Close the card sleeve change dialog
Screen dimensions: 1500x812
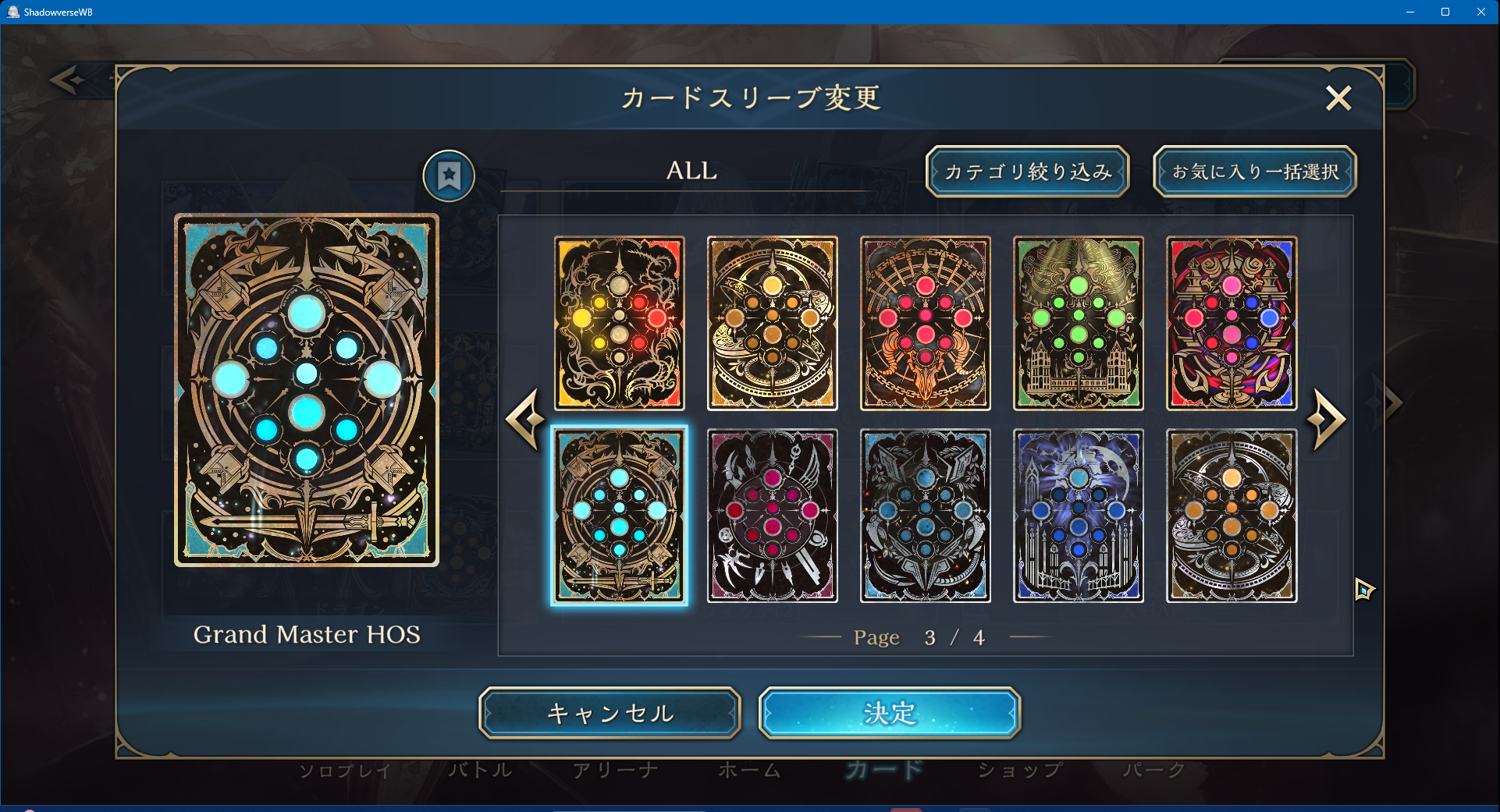click(x=1338, y=98)
